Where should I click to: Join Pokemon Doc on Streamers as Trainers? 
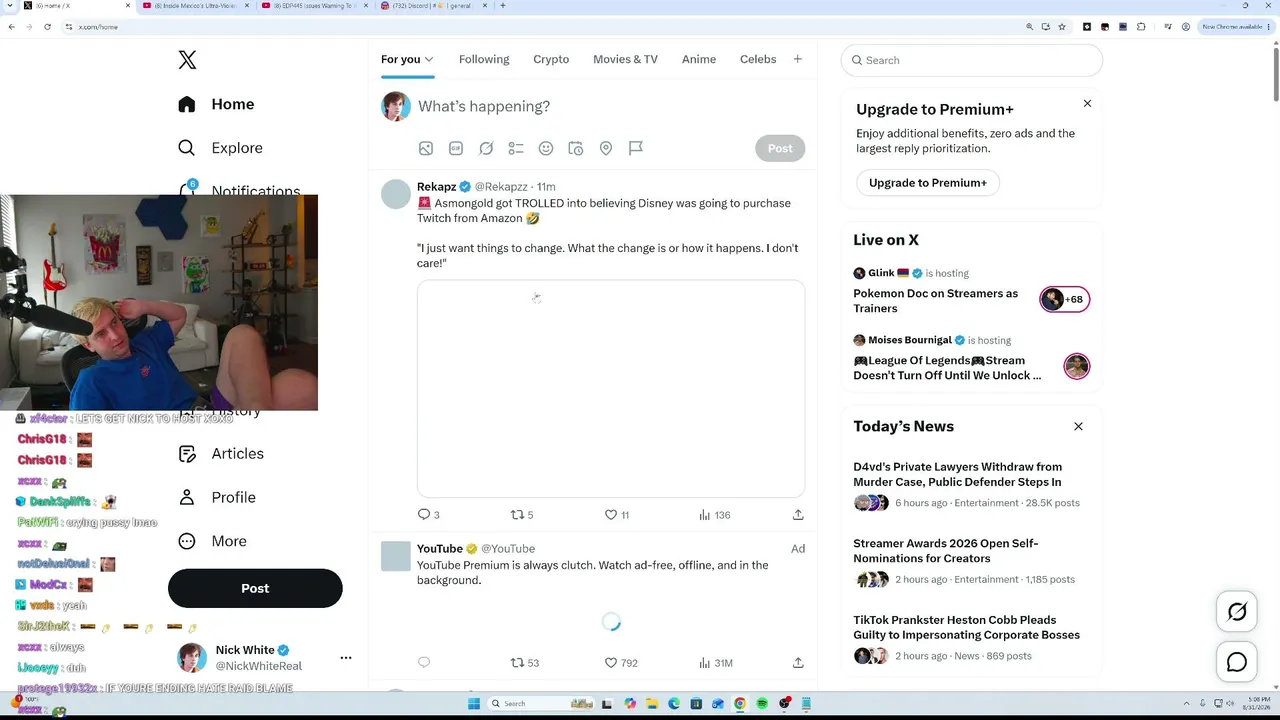click(936, 301)
